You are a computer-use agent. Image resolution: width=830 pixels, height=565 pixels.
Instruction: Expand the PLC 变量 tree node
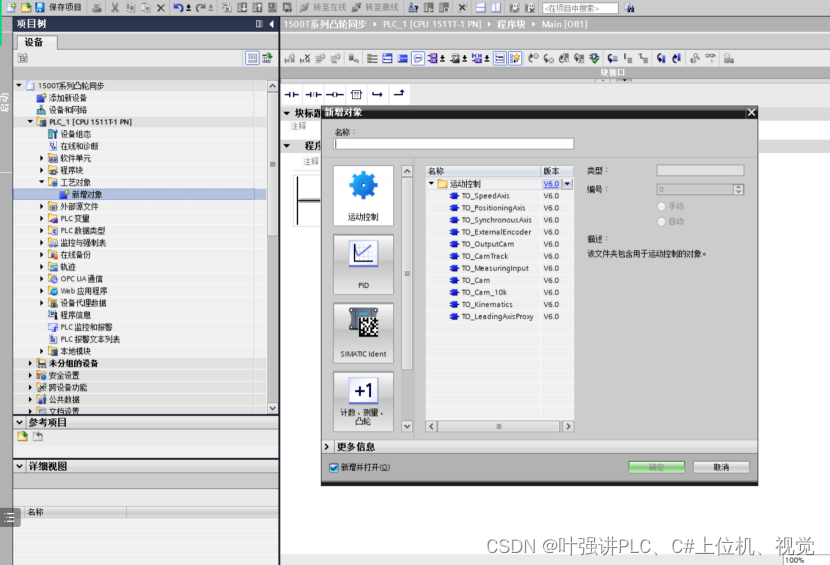coord(42,218)
